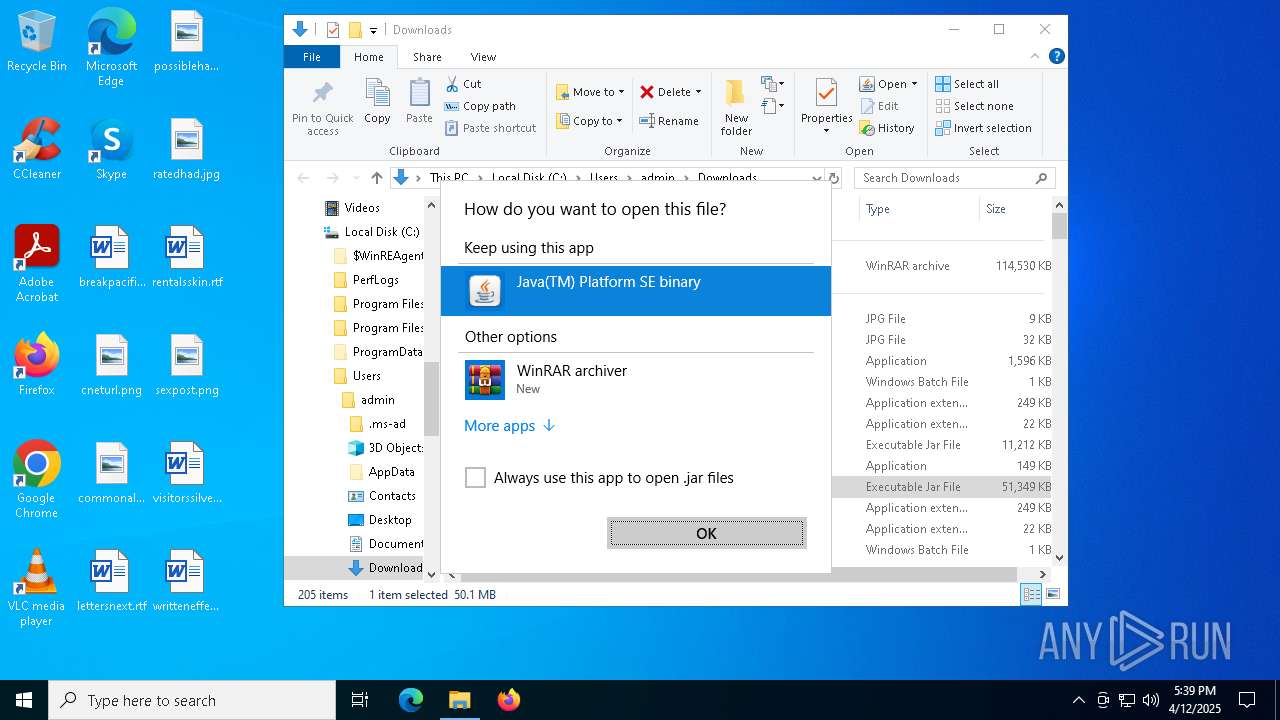Click Pin to Quick access icon
Viewport: 1280px width, 720px height.
click(322, 108)
